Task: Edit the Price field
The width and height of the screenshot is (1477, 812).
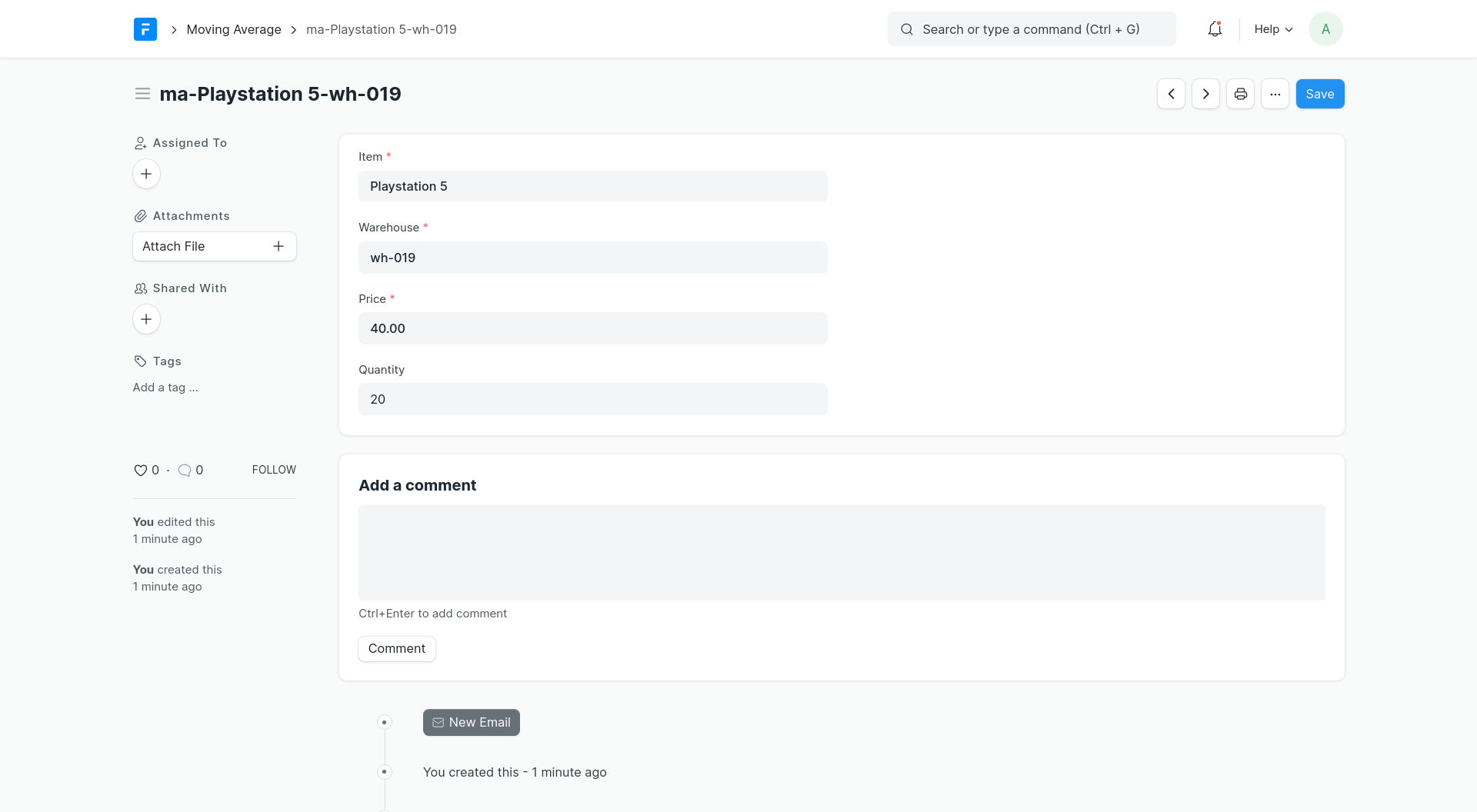Action: [593, 328]
